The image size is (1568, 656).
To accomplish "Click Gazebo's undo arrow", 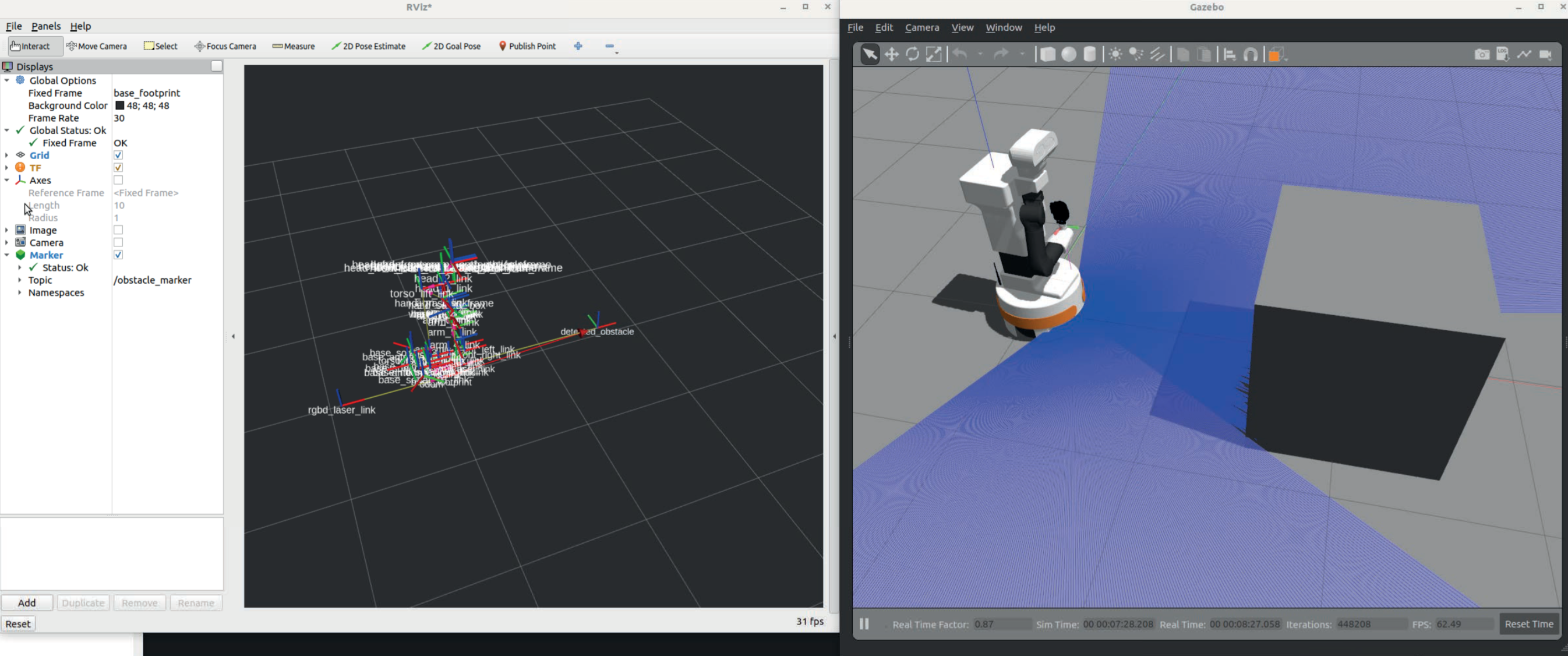I will coord(960,54).
